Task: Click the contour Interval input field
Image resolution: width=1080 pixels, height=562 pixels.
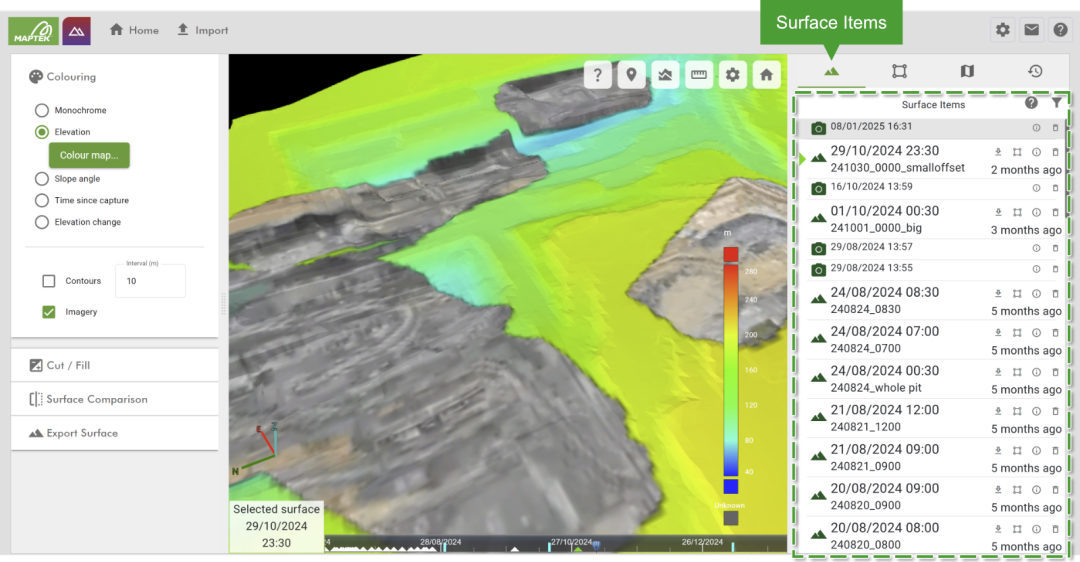Action: [150, 282]
